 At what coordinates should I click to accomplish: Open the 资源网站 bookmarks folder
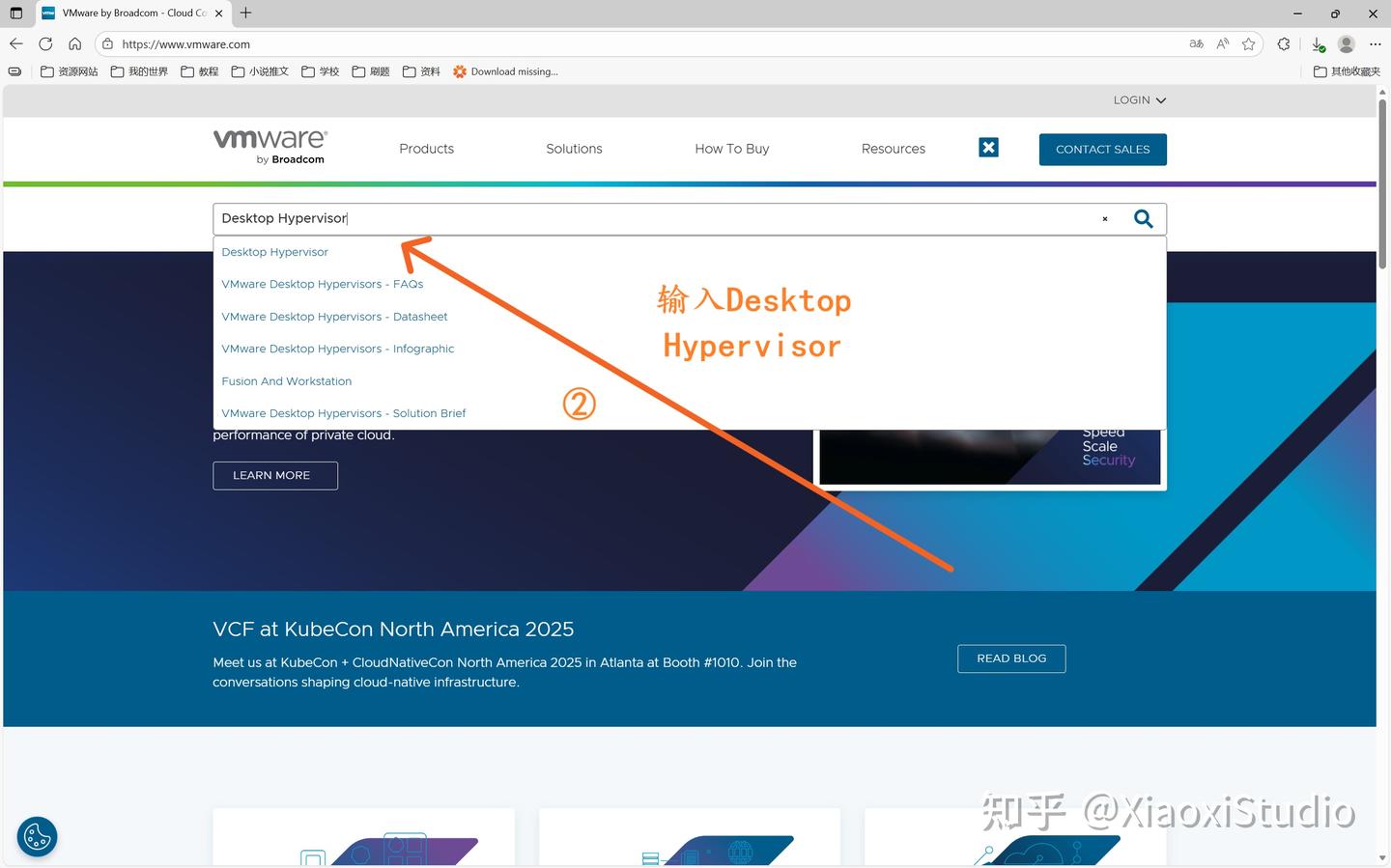(x=70, y=71)
